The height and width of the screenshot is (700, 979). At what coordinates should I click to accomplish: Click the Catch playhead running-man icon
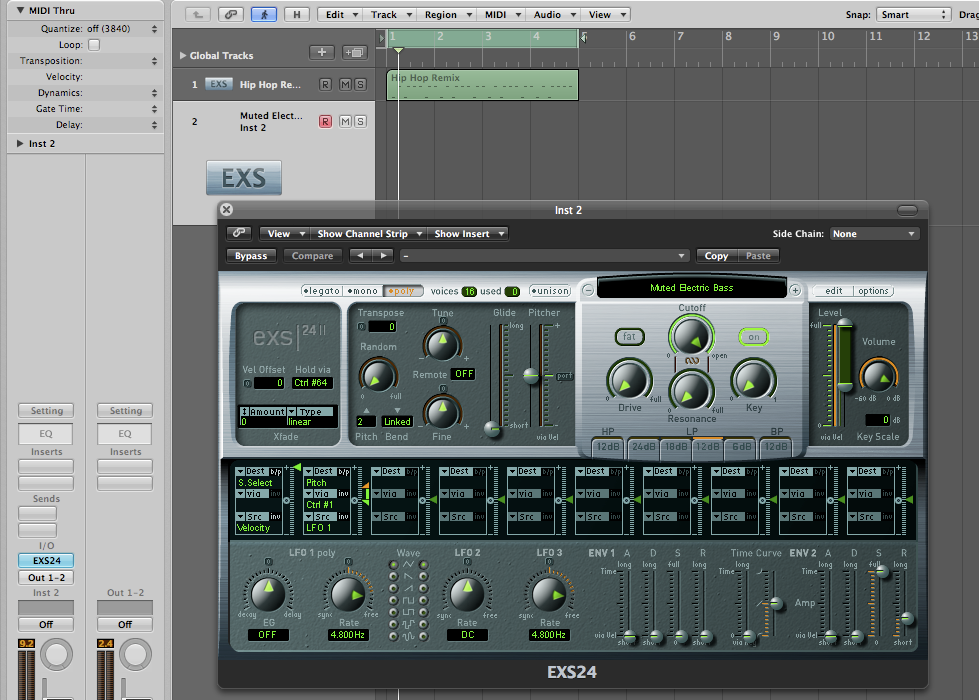(x=263, y=14)
